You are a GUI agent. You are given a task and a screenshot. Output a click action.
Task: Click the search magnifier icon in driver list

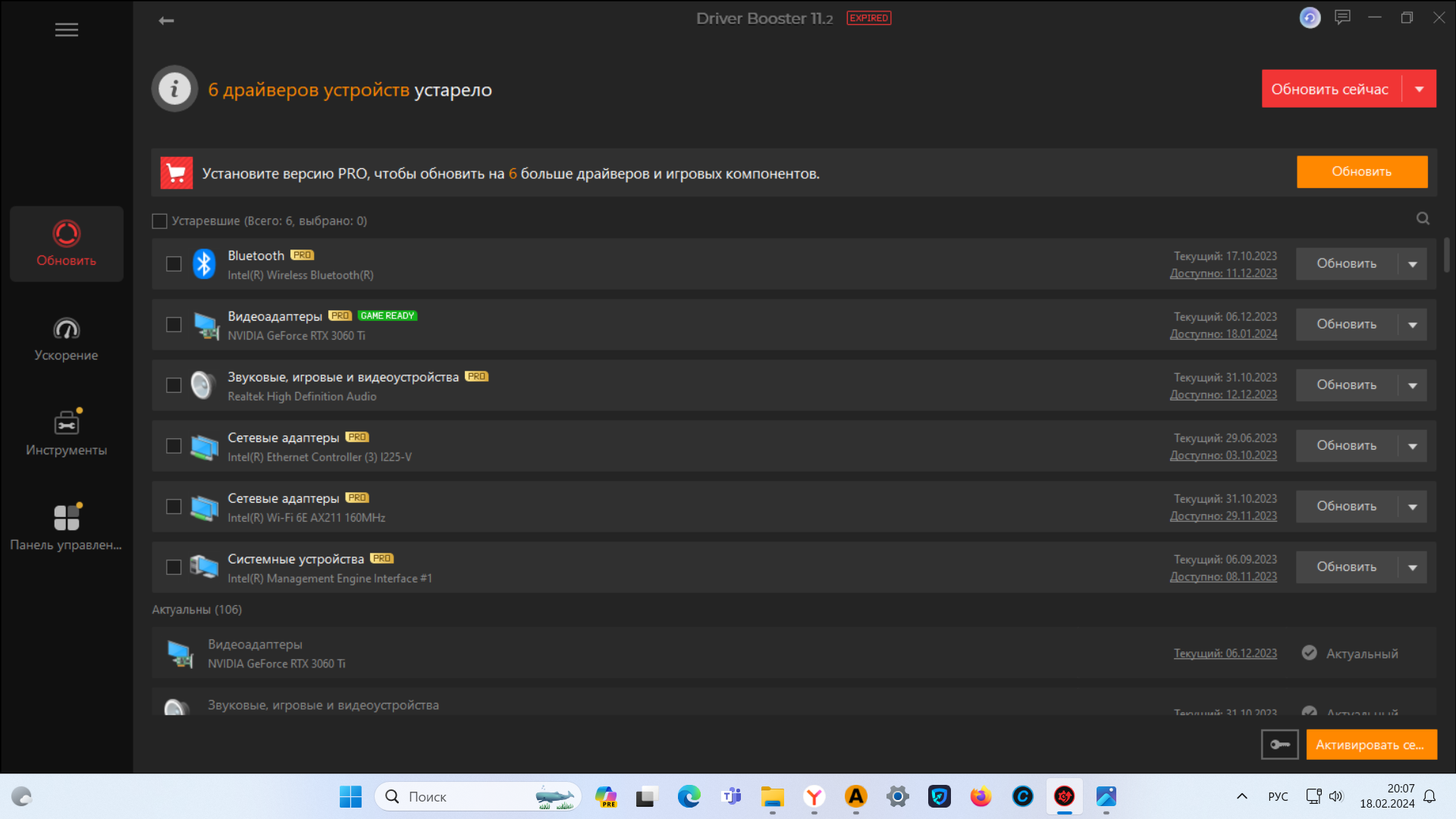pos(1423,219)
